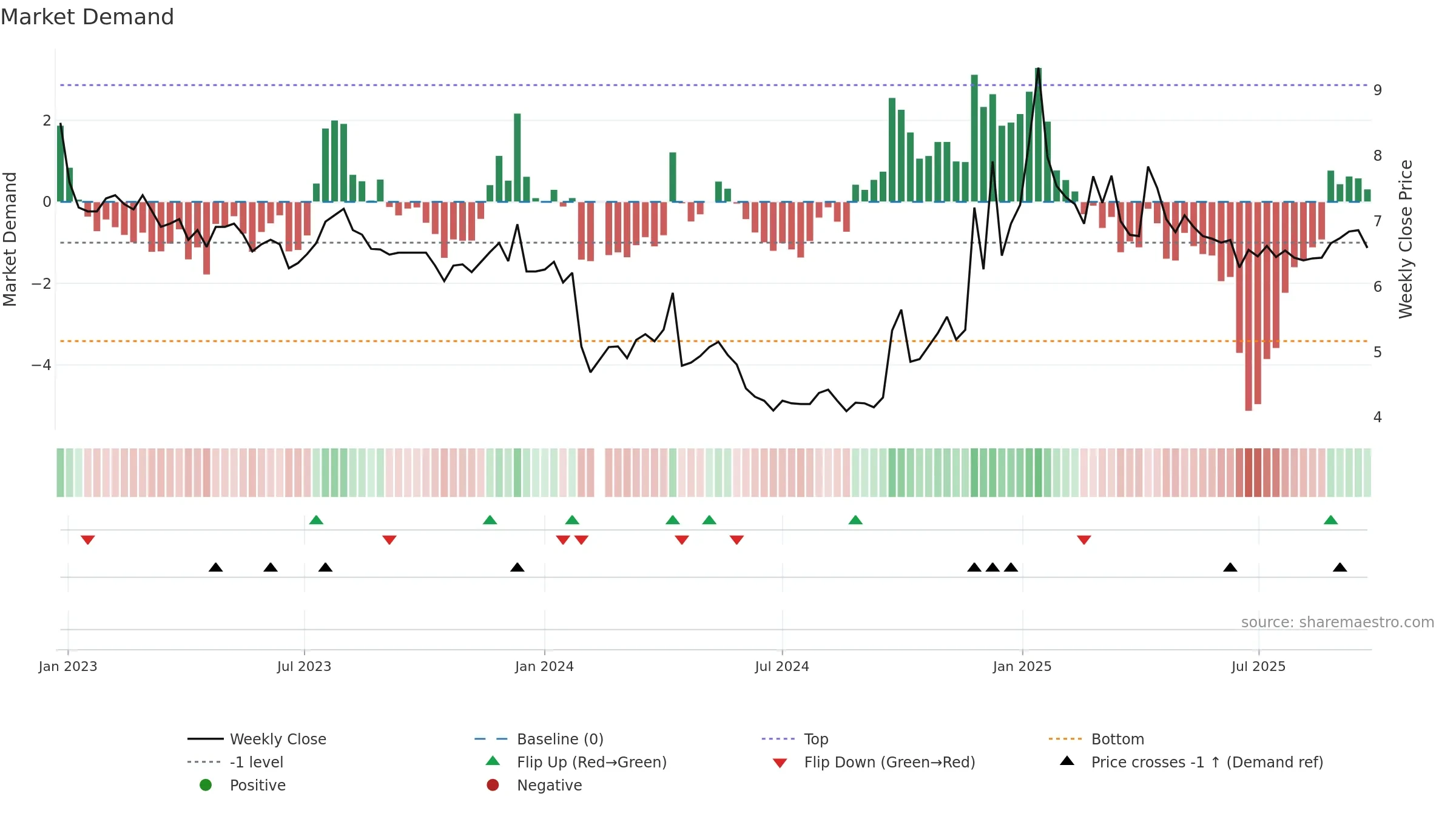
Task: Click the last black price-cross marker in 2025
Action: 1340,567
